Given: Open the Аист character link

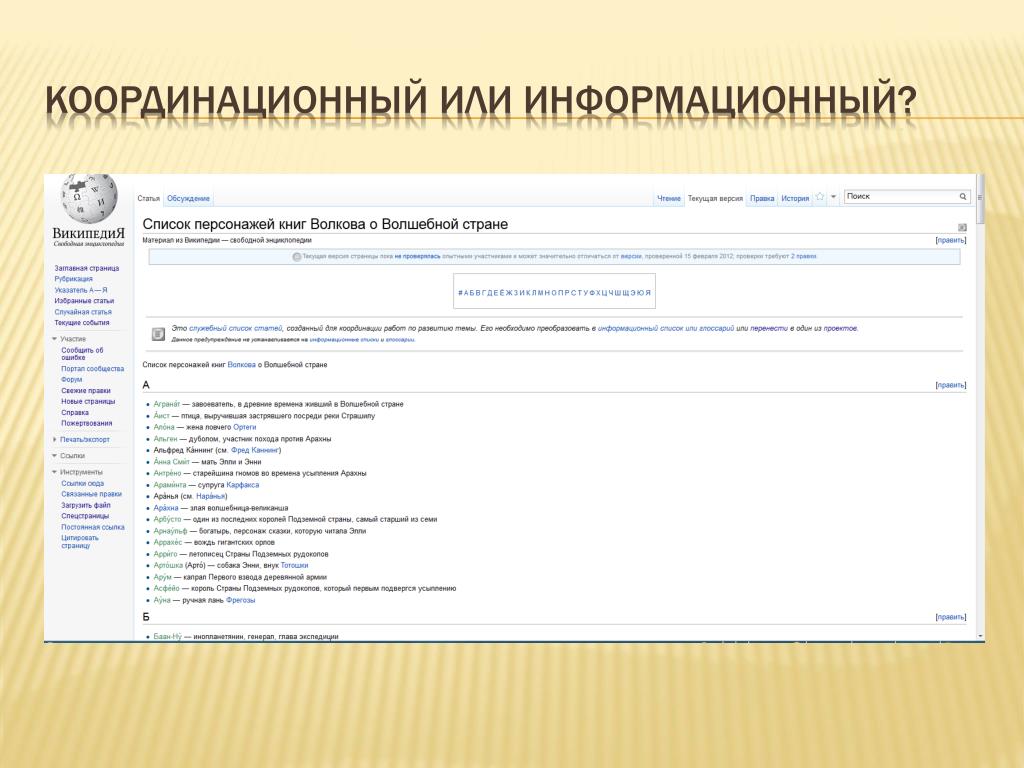Looking at the screenshot, I should click(161, 416).
